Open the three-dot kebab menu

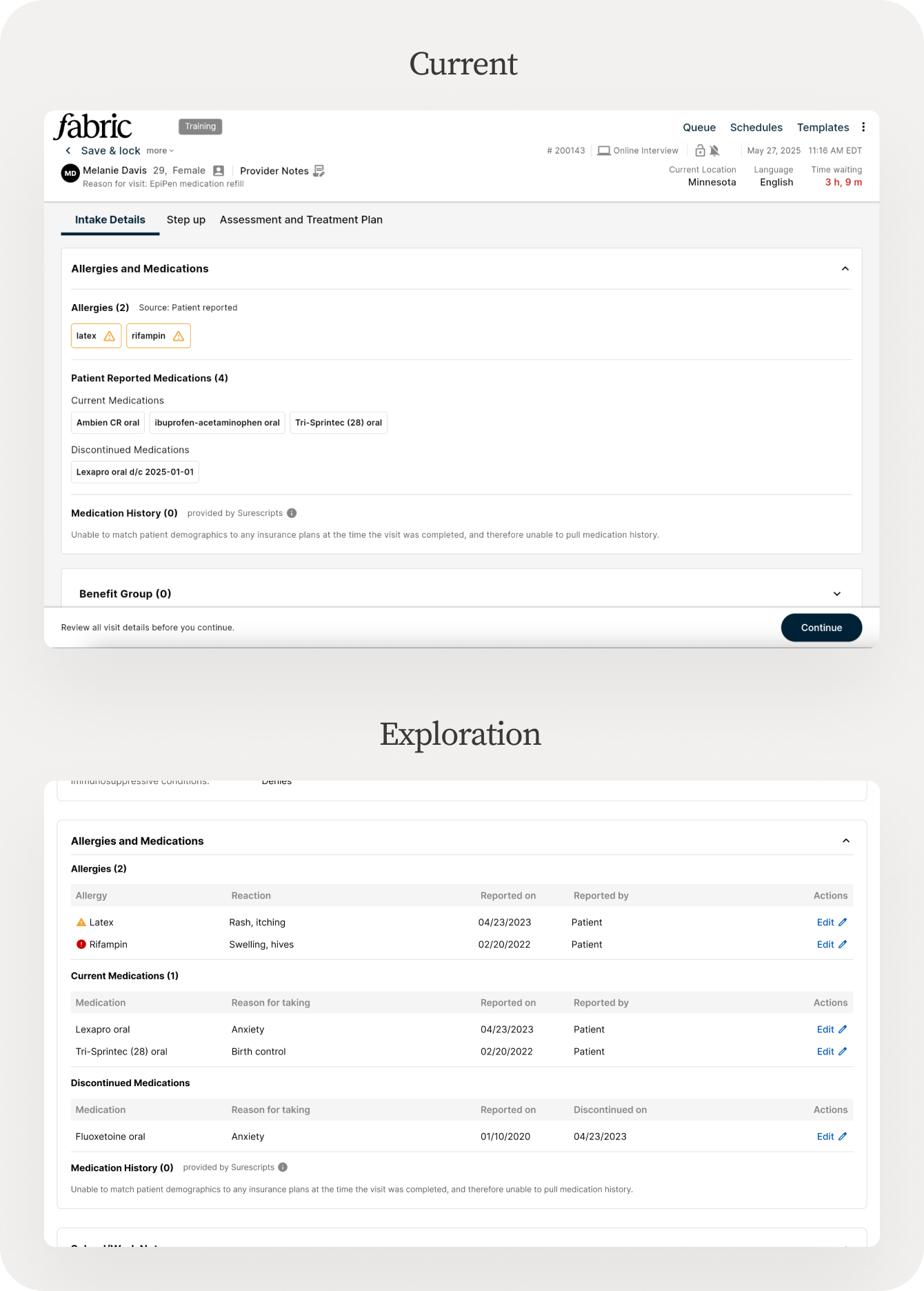point(863,128)
